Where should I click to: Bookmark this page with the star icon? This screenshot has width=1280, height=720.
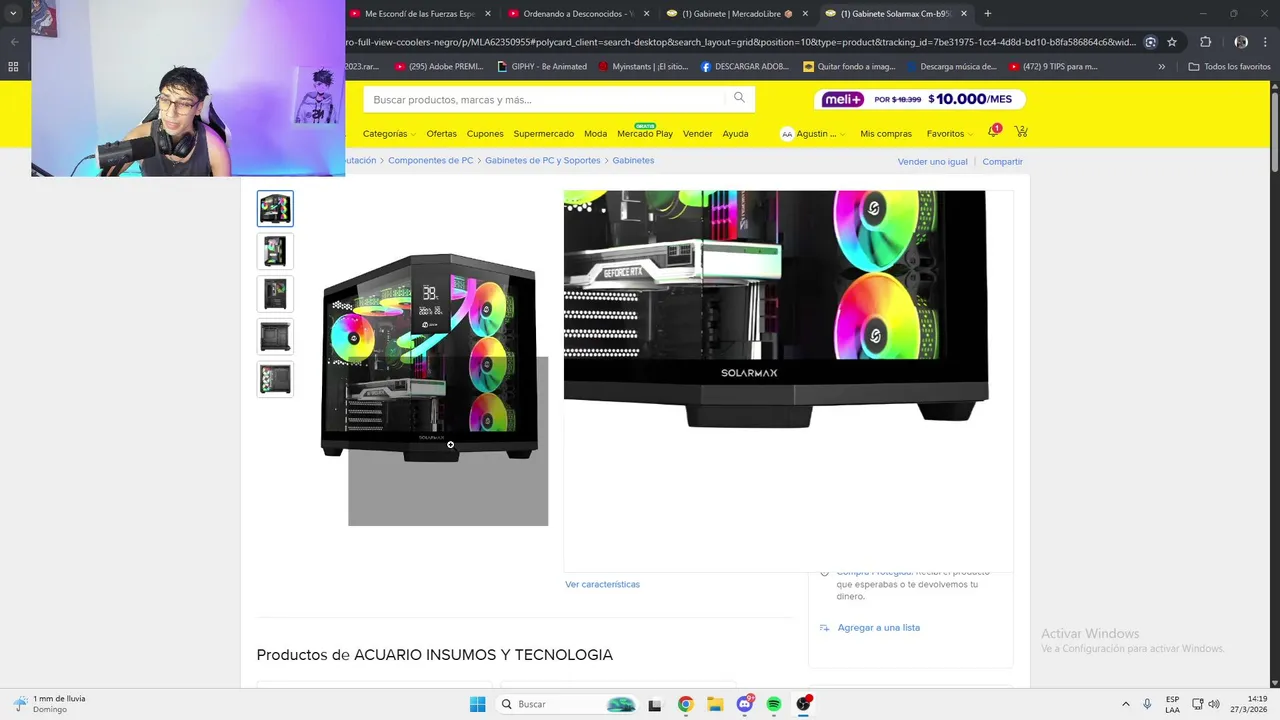[1172, 42]
